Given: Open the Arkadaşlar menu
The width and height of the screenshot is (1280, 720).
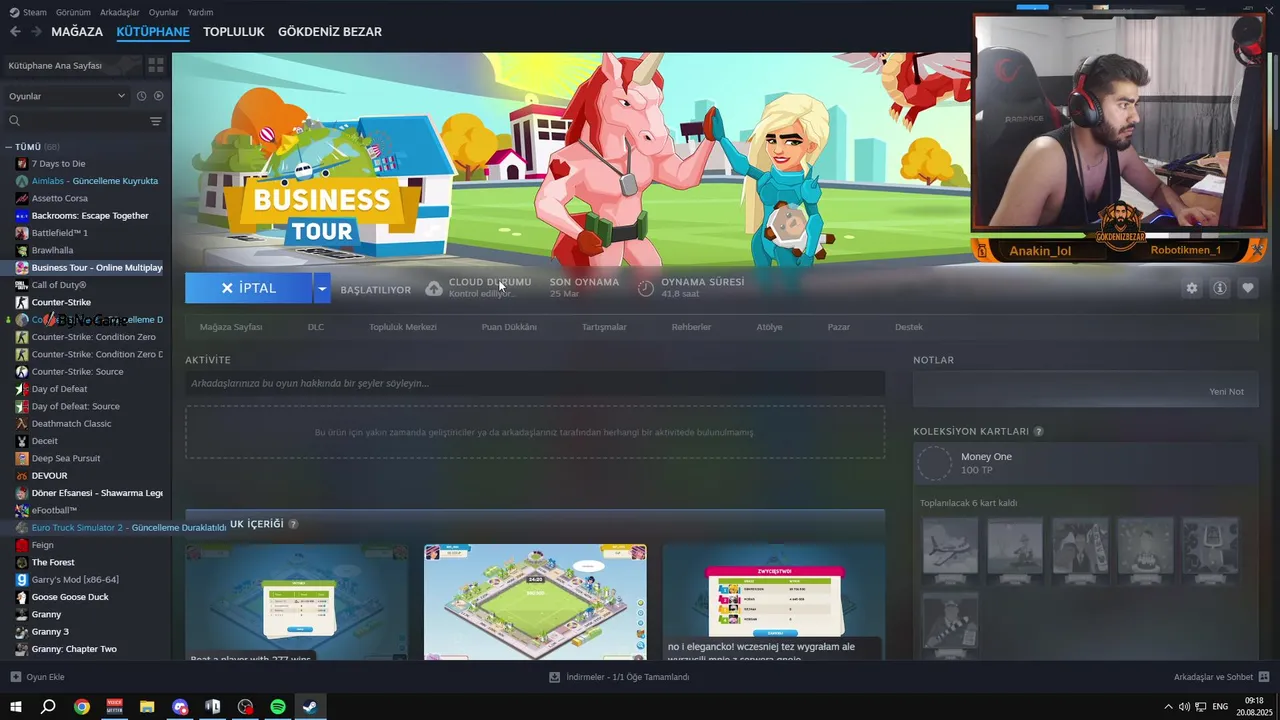Looking at the screenshot, I should (x=120, y=12).
